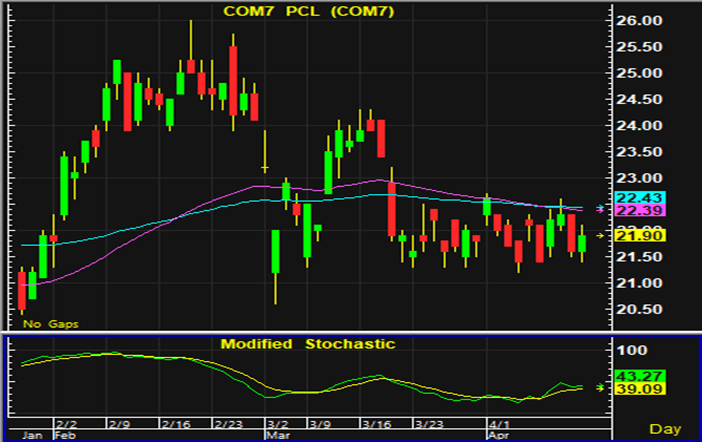Click the Modified Stochastic indicator title
Image resolution: width=702 pixels, height=442 pixels.
click(x=307, y=344)
